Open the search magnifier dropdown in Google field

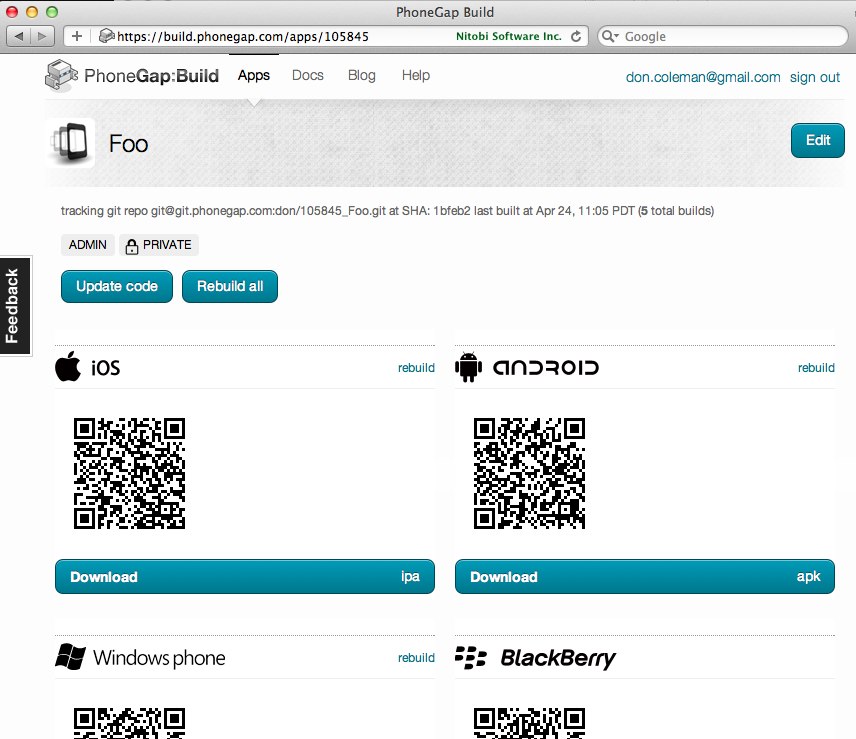[x=610, y=37]
